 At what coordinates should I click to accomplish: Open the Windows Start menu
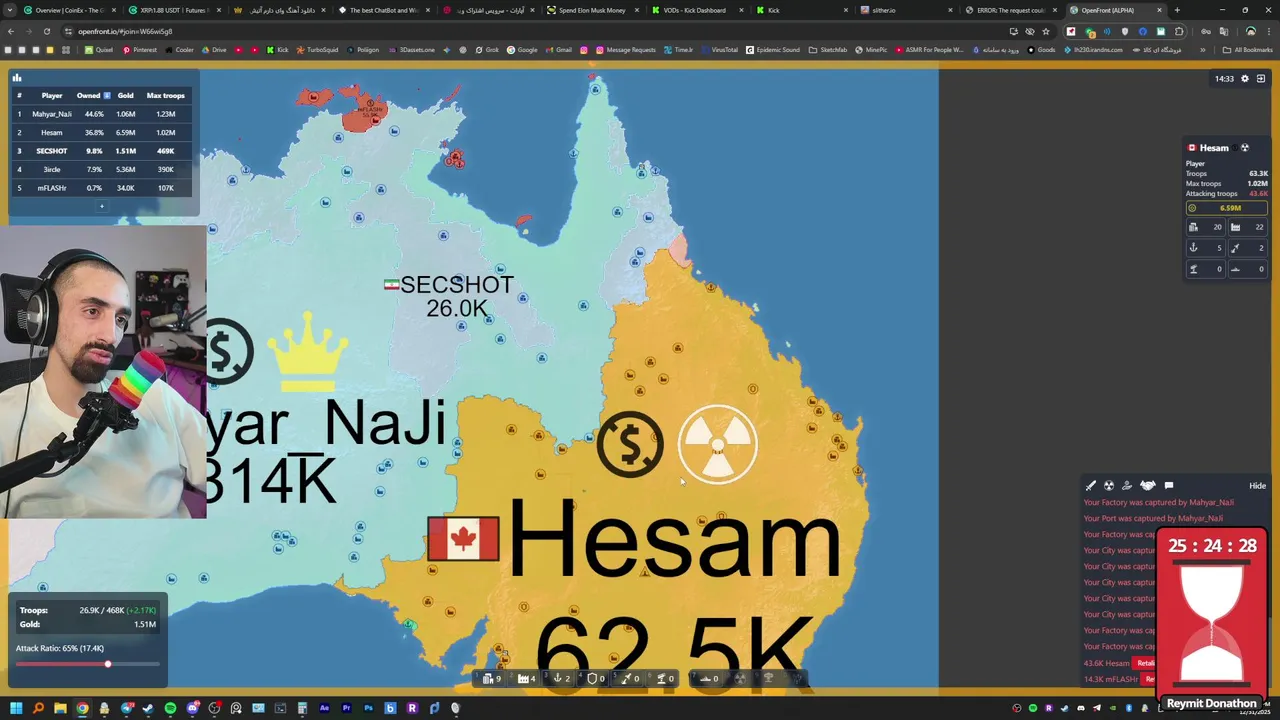tap(16, 709)
